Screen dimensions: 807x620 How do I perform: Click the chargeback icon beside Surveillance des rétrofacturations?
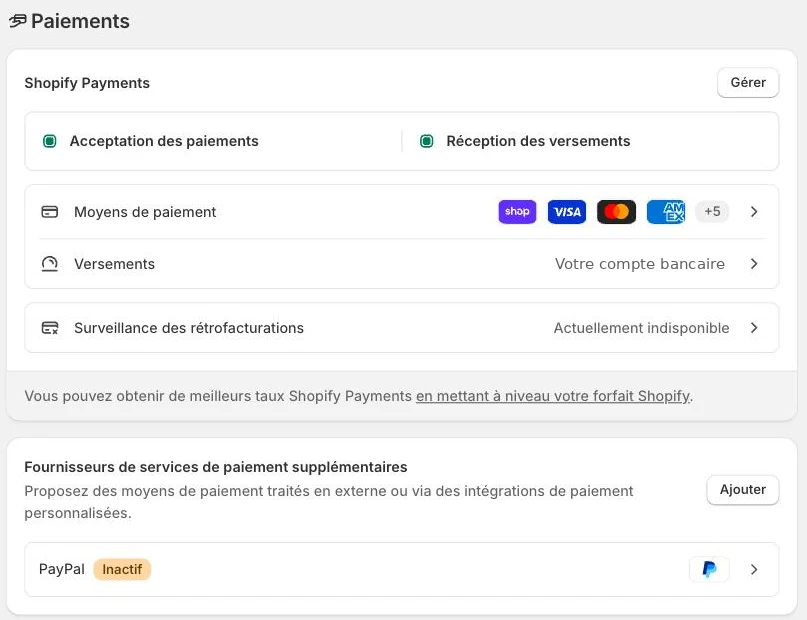(x=49, y=328)
